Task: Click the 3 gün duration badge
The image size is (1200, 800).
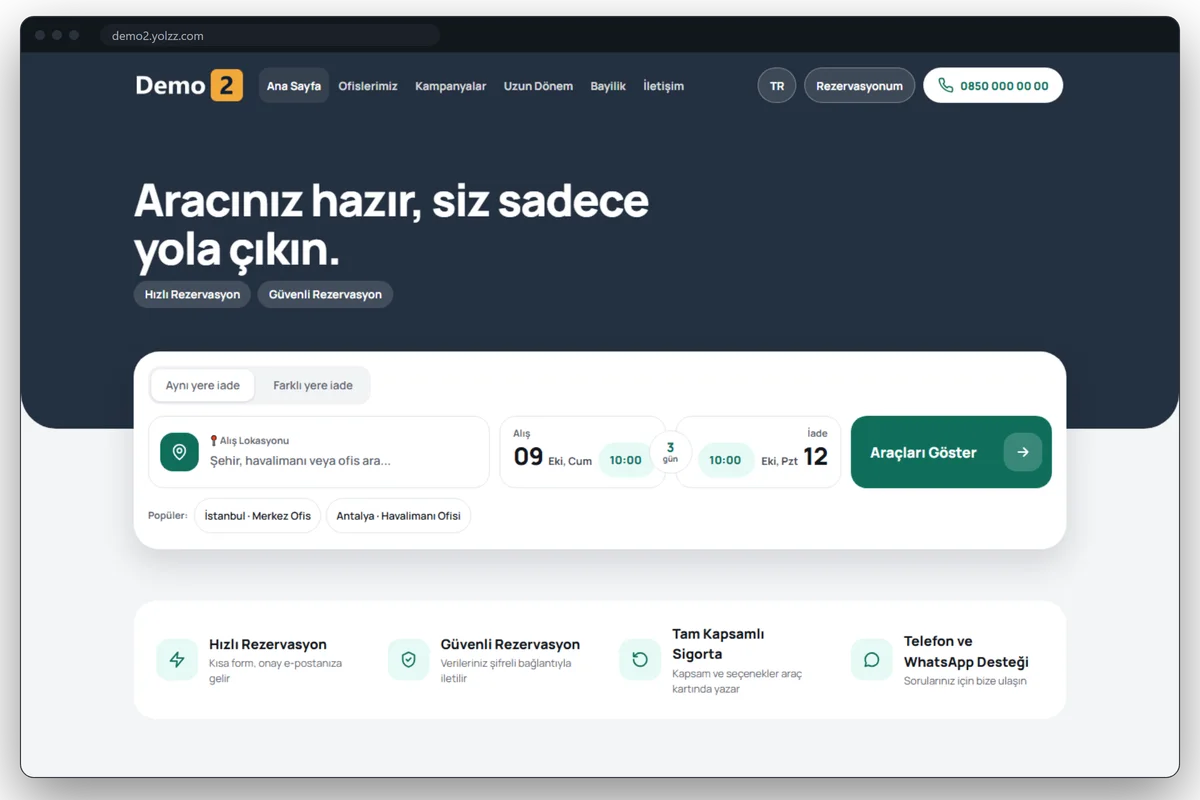Action: 670,452
